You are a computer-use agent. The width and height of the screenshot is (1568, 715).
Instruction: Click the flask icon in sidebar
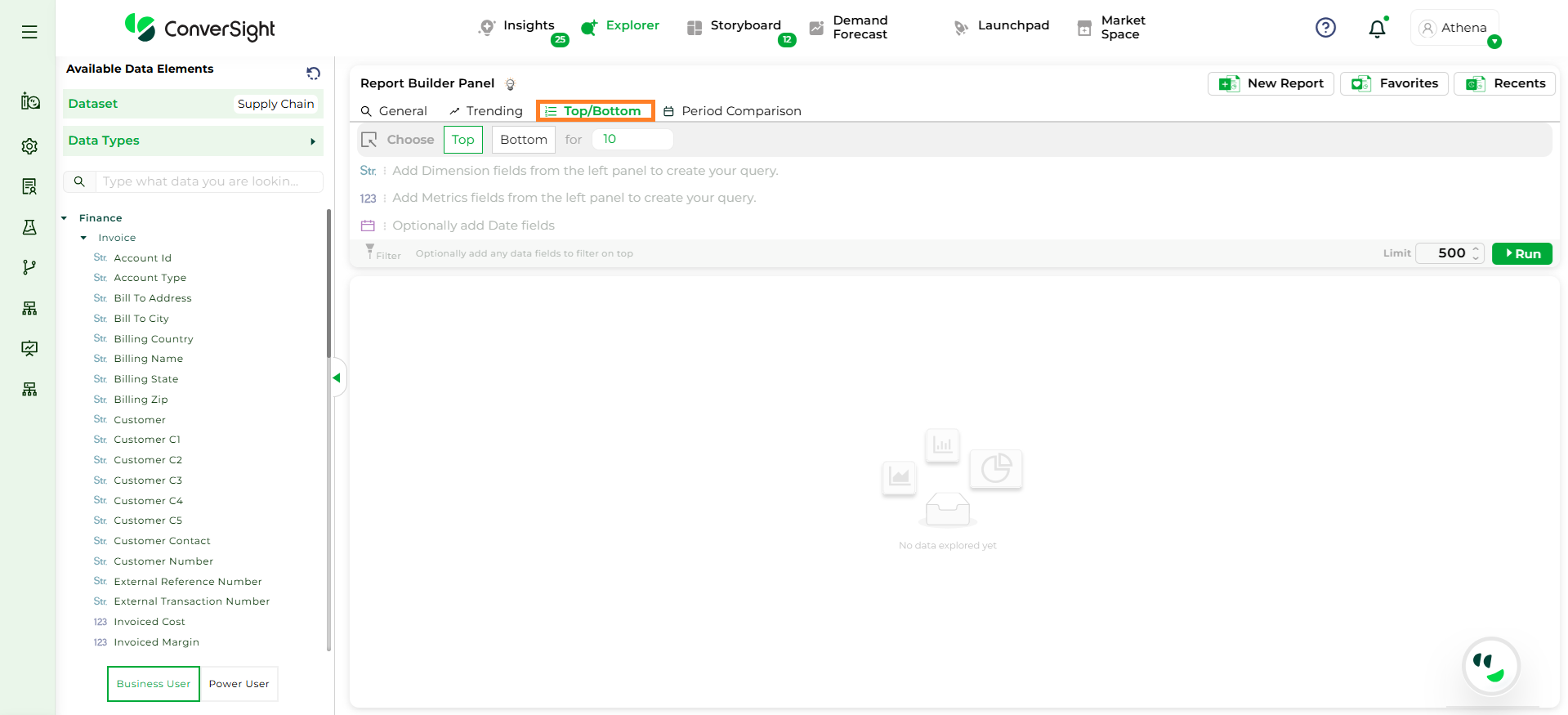pos(29,227)
